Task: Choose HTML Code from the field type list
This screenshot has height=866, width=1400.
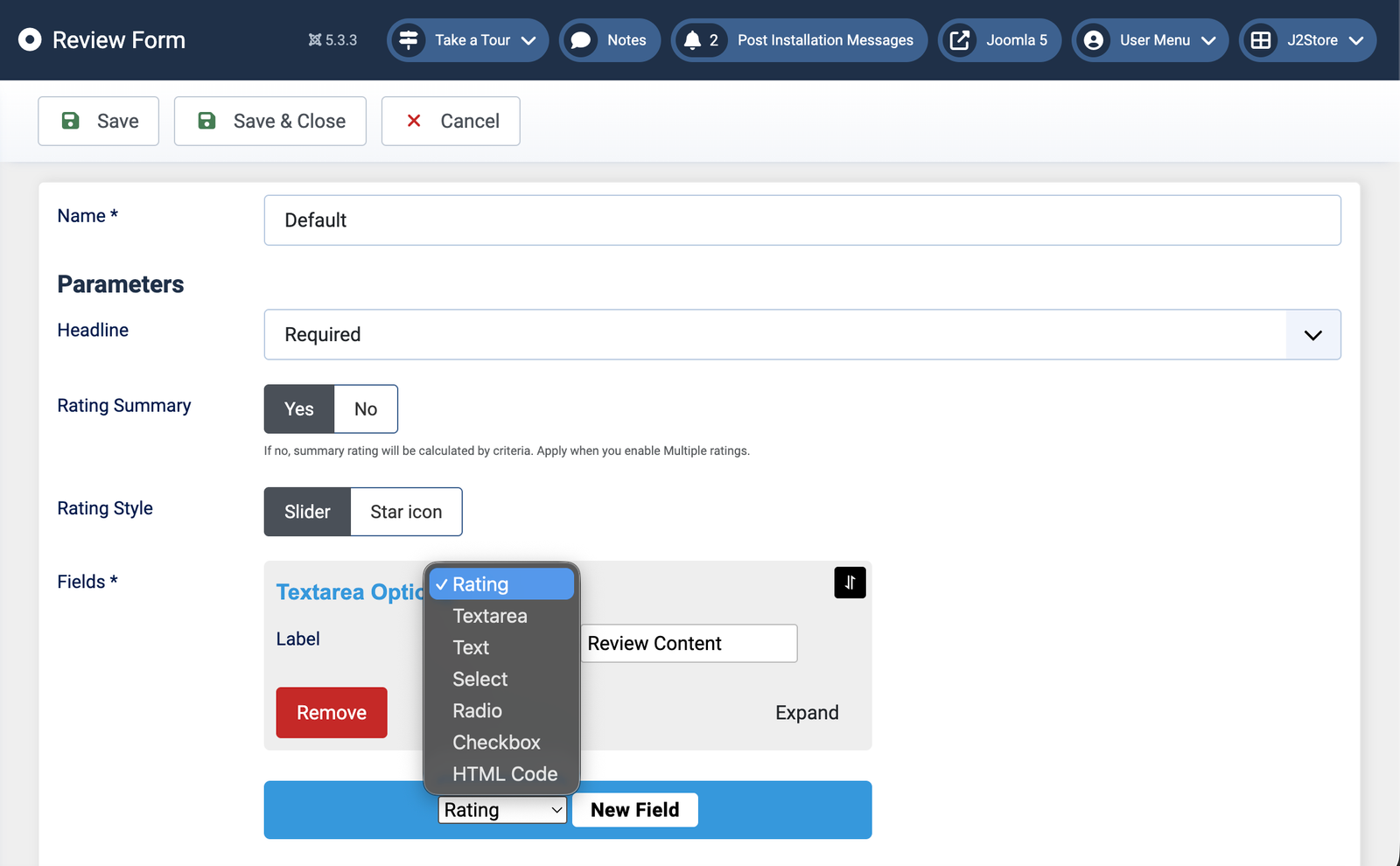Action: (504, 774)
